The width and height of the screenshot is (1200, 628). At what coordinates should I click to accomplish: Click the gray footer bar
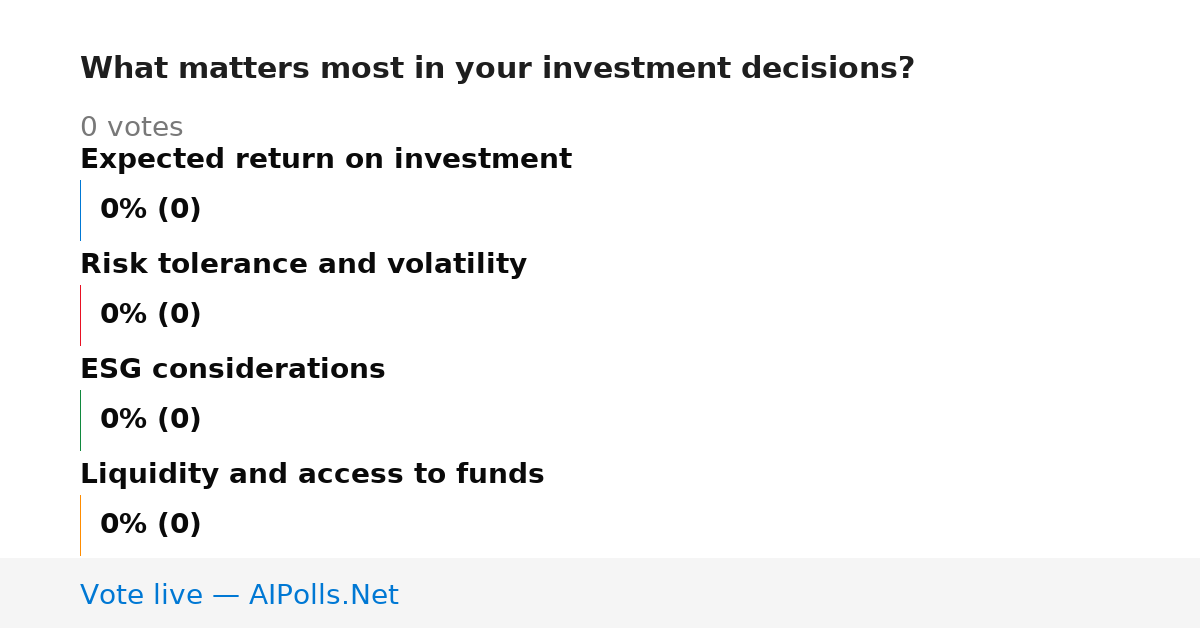pyautogui.click(x=600, y=593)
